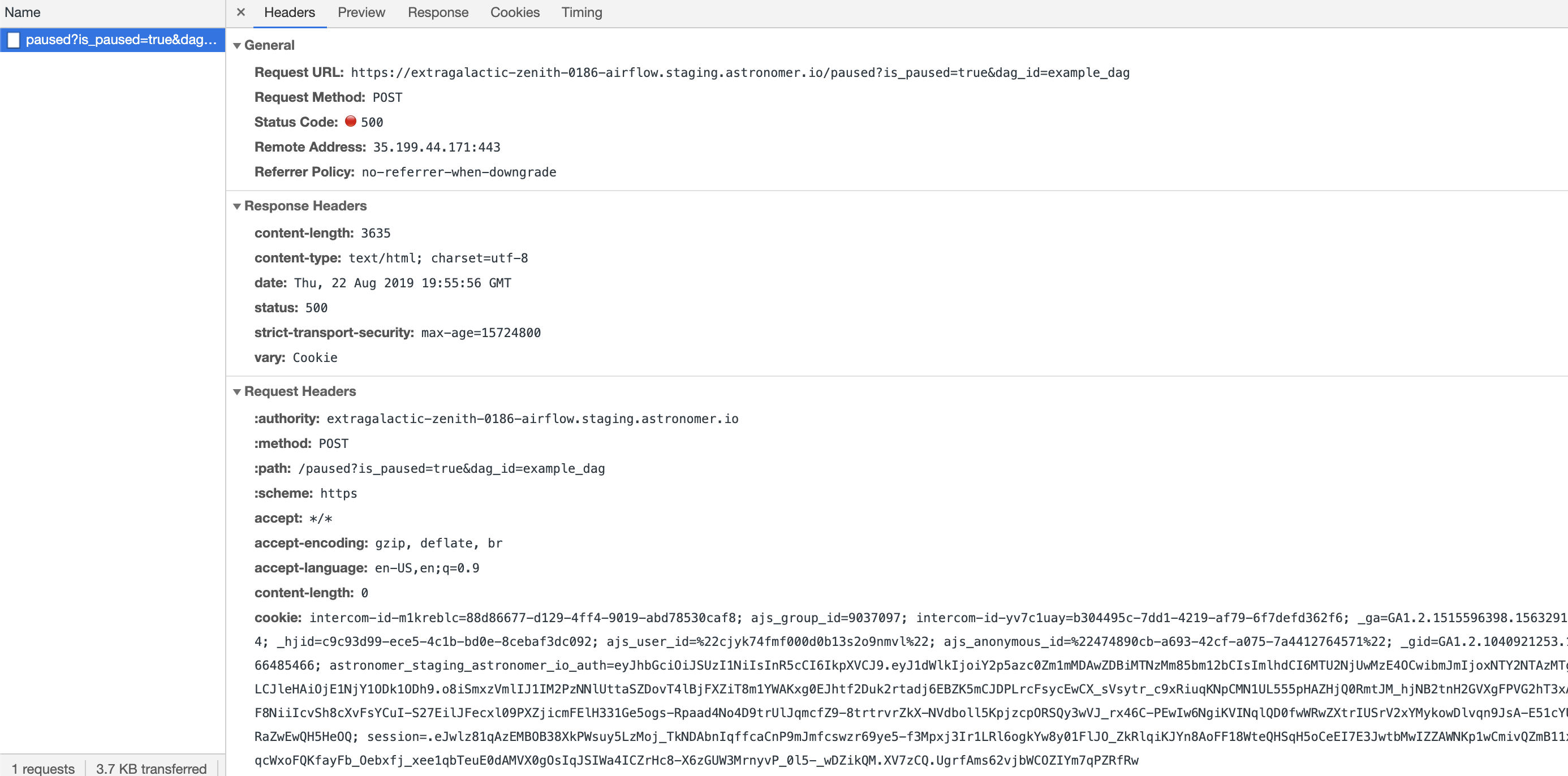Select the paused?is_paused=true request entry
The height and width of the screenshot is (776, 1568).
pyautogui.click(x=120, y=40)
